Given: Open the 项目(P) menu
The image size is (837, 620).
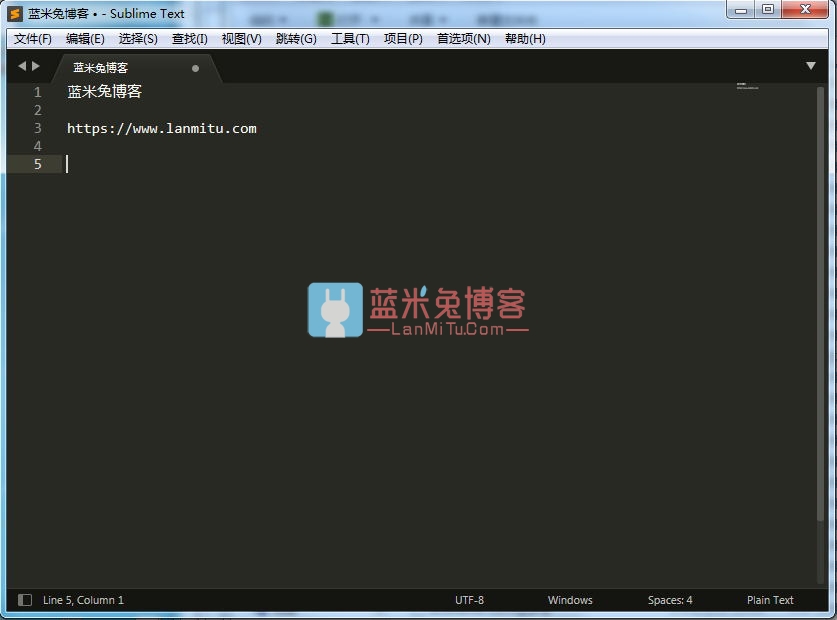Looking at the screenshot, I should (x=403, y=38).
